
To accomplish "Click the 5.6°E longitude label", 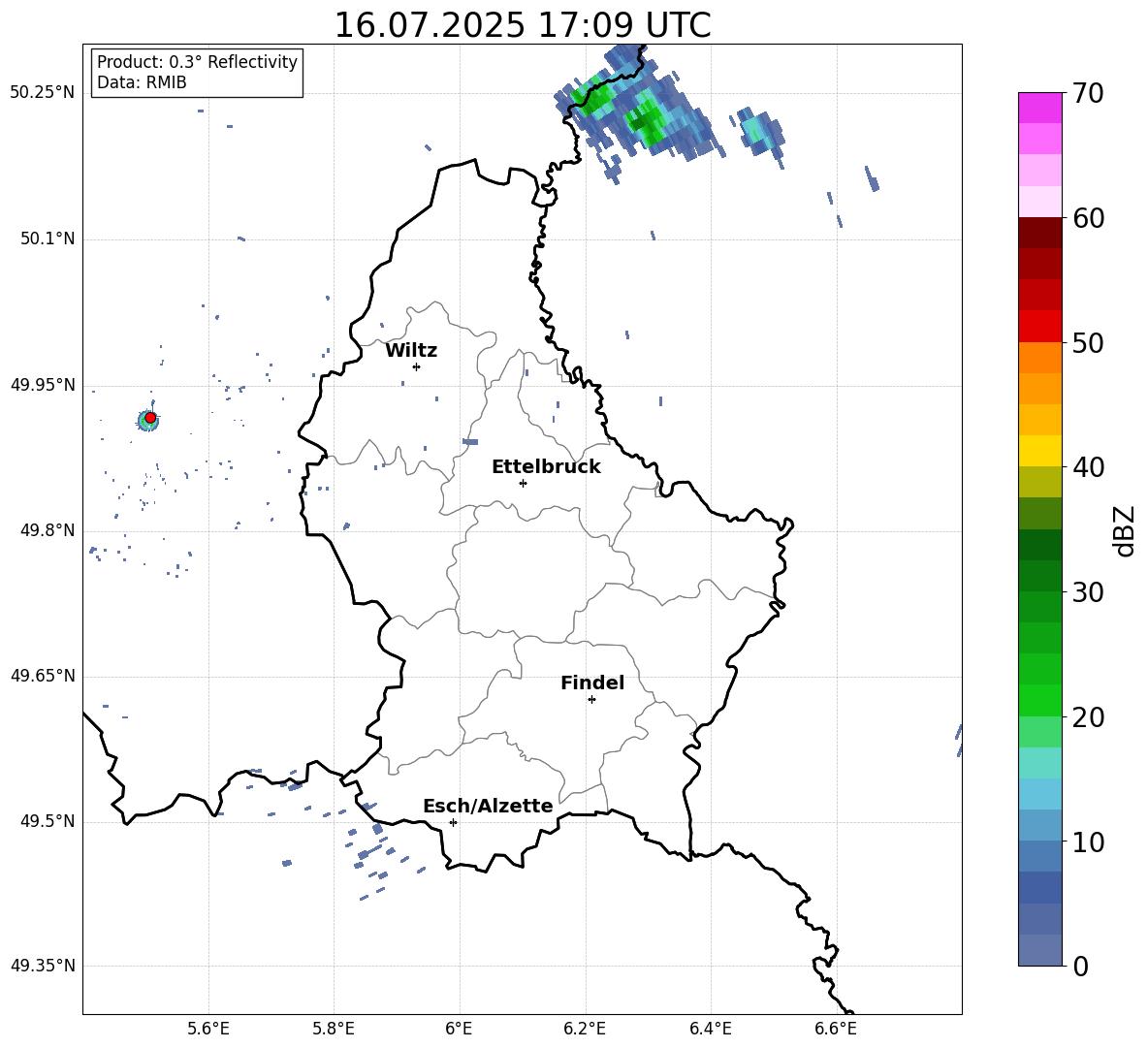I will (x=208, y=1029).
